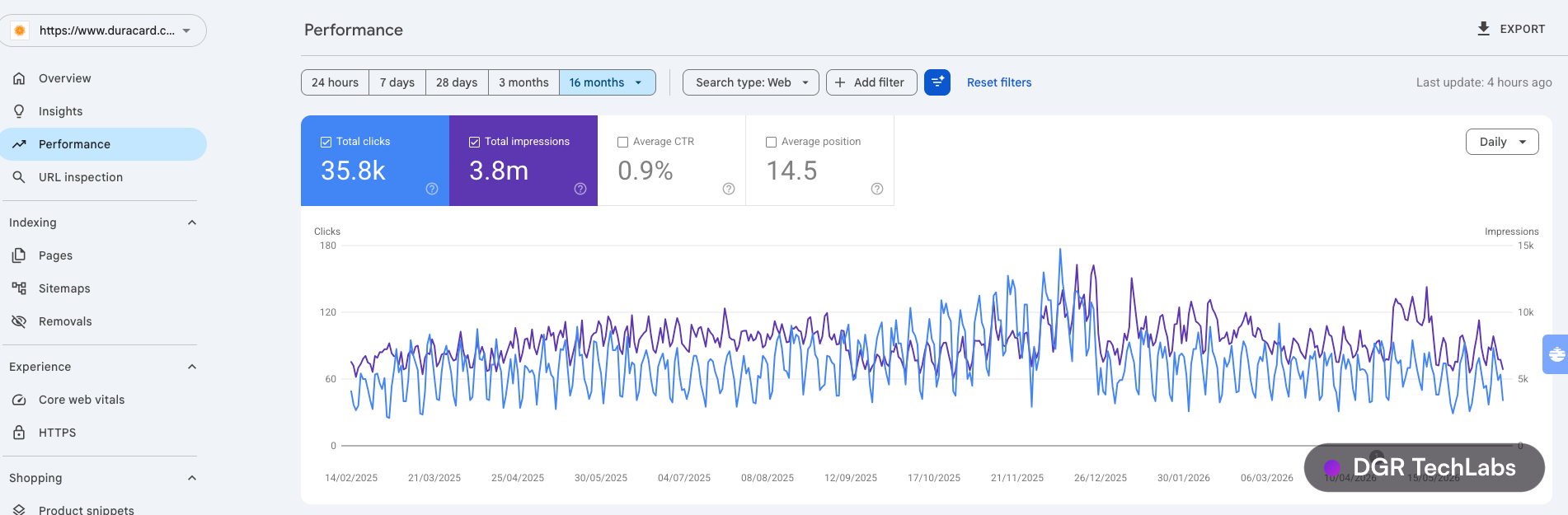The image size is (1568, 515).
Task: Open the Pages indexing report
Action: [x=103, y=255]
